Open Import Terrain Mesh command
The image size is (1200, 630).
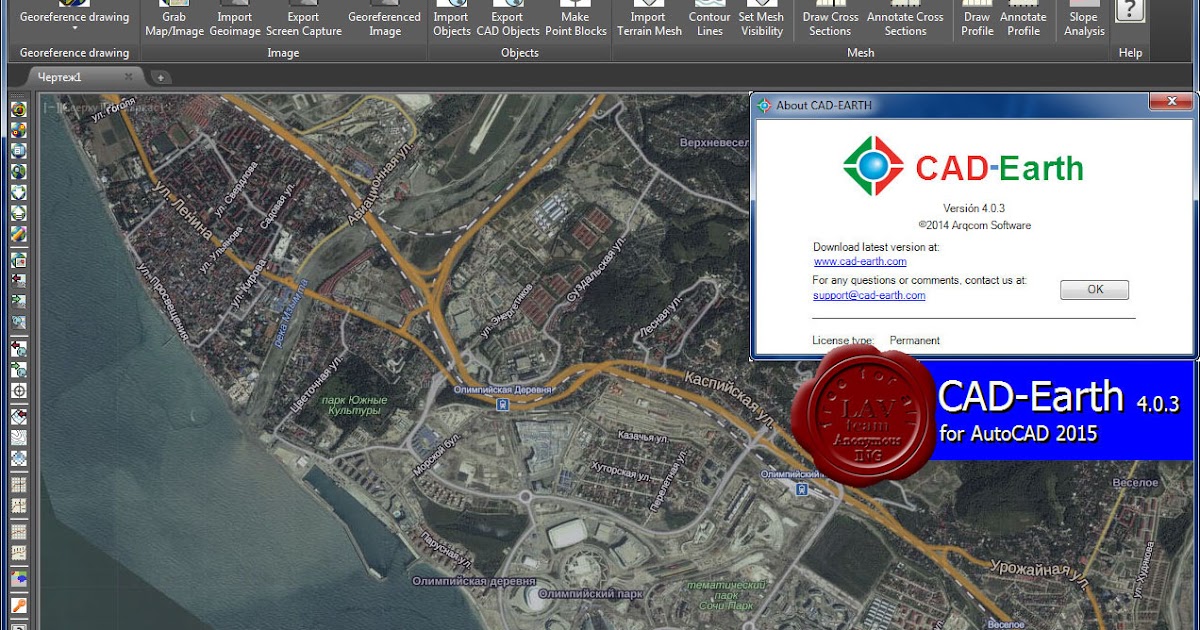point(648,20)
